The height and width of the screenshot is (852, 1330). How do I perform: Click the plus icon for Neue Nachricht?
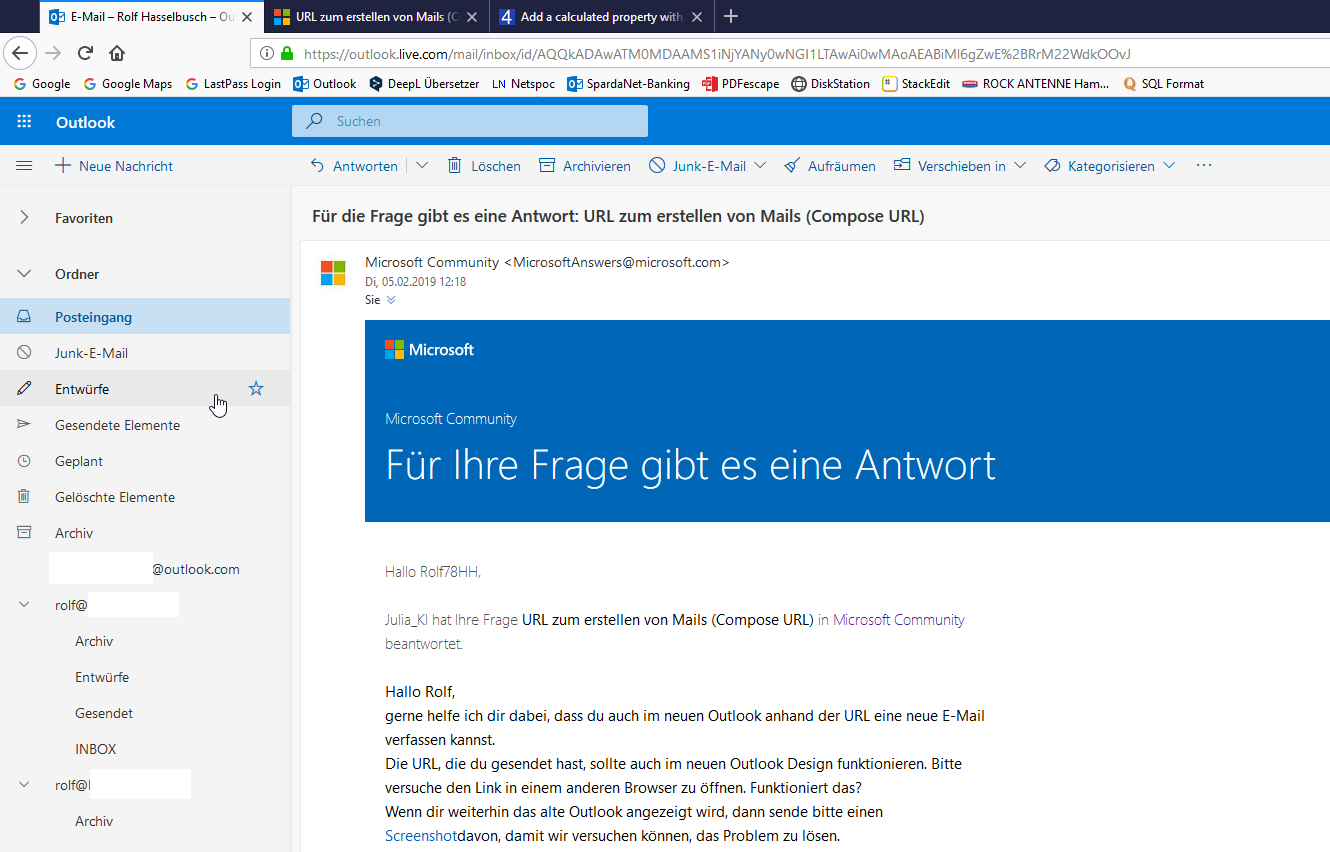coord(63,166)
